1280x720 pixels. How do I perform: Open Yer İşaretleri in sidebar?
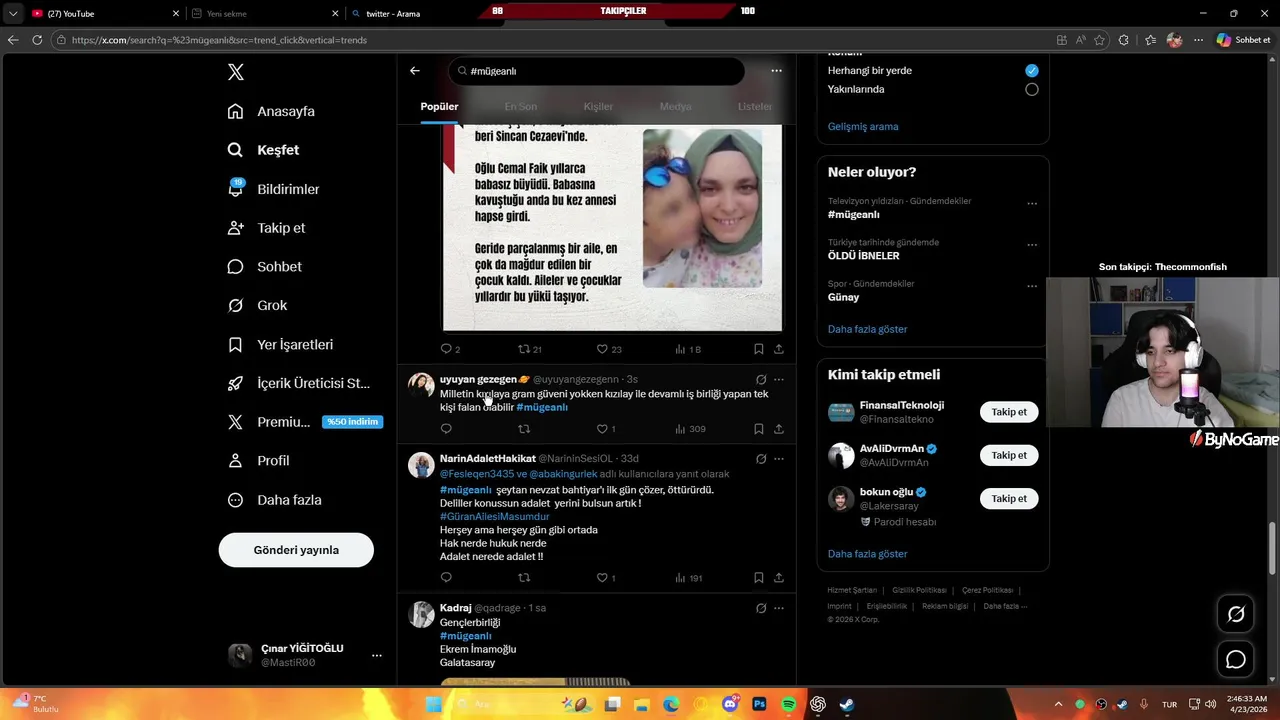click(281, 344)
